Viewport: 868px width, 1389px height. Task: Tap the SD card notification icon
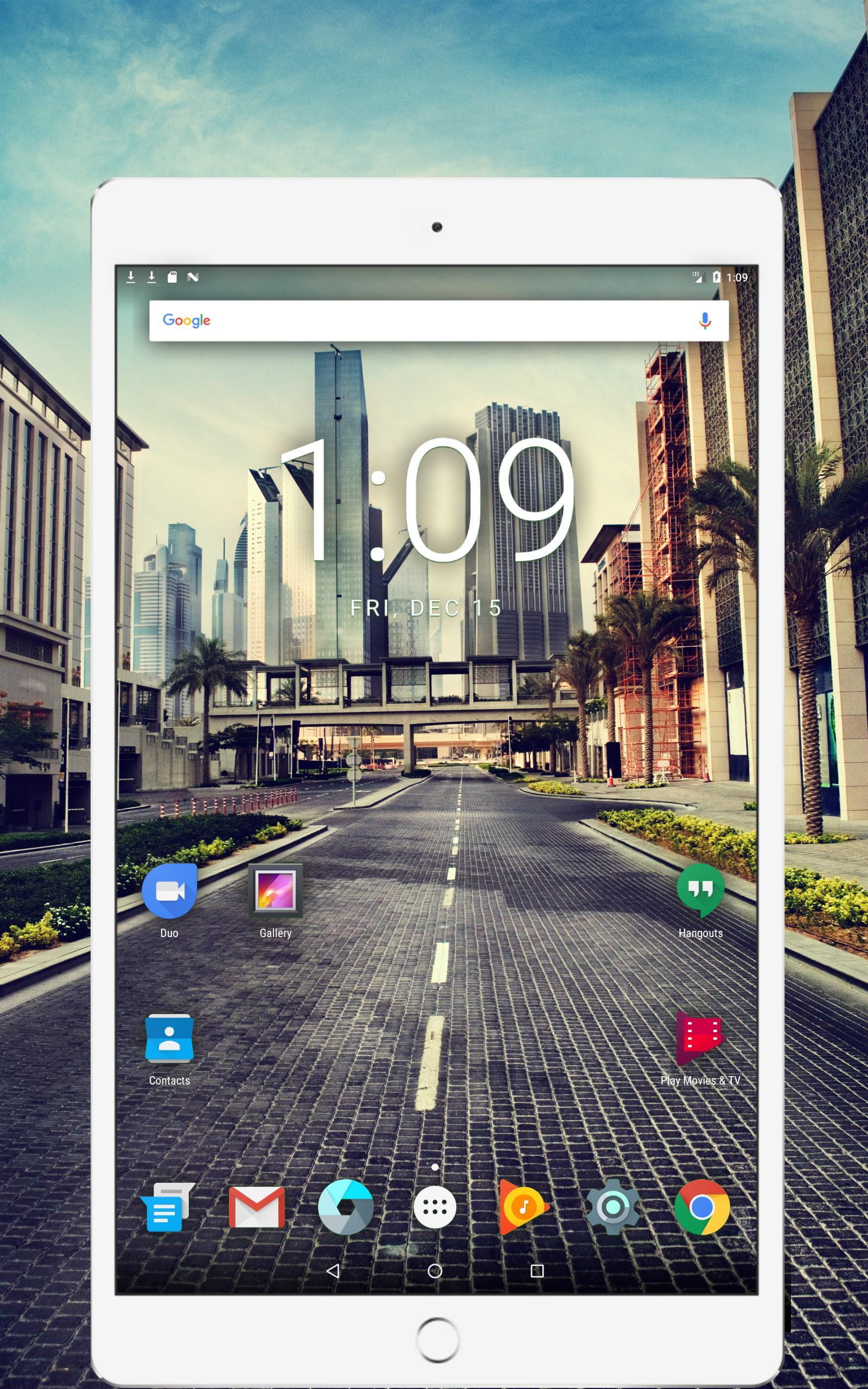point(172,277)
